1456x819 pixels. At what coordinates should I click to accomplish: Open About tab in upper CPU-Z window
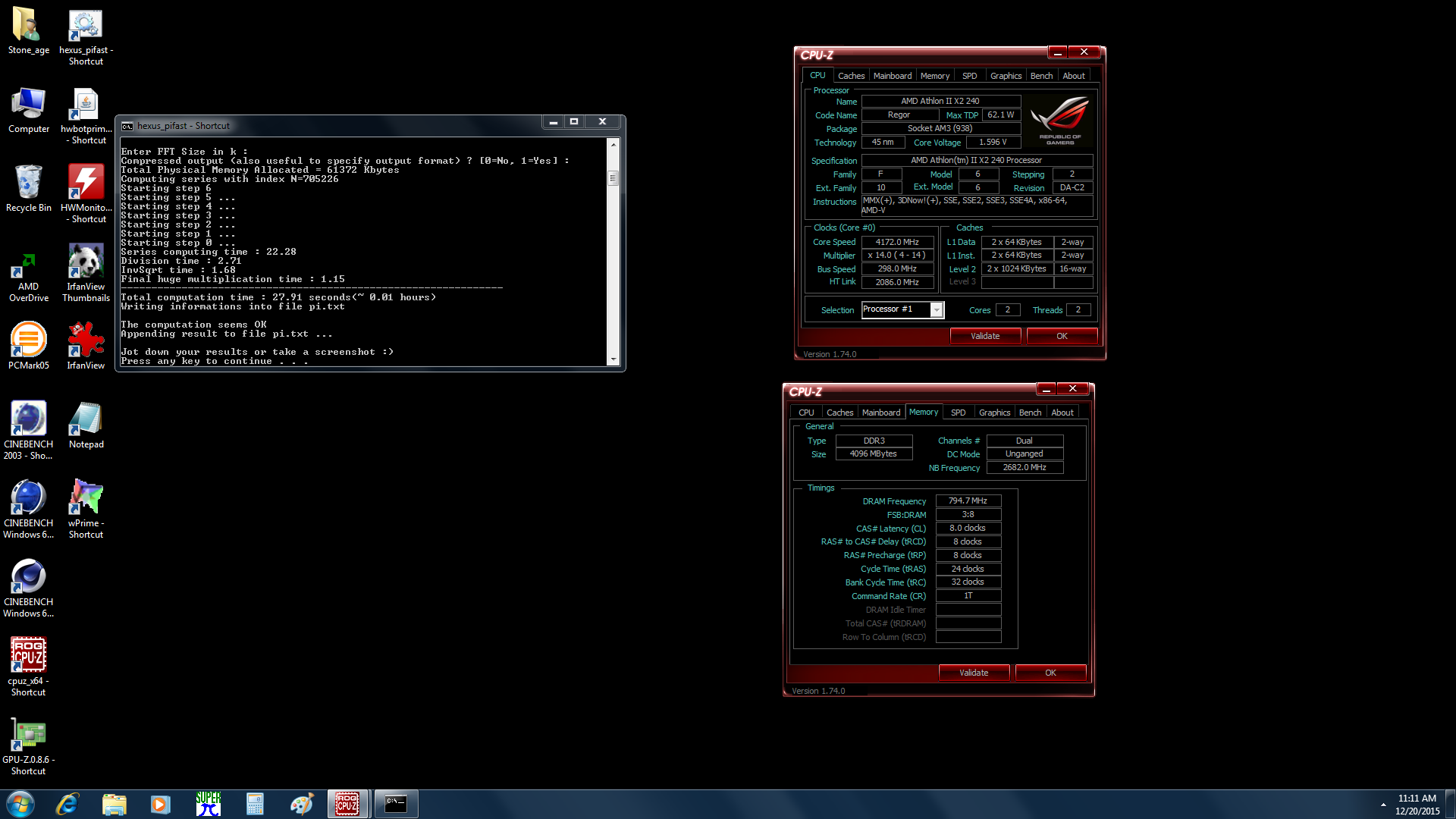pos(1073,76)
